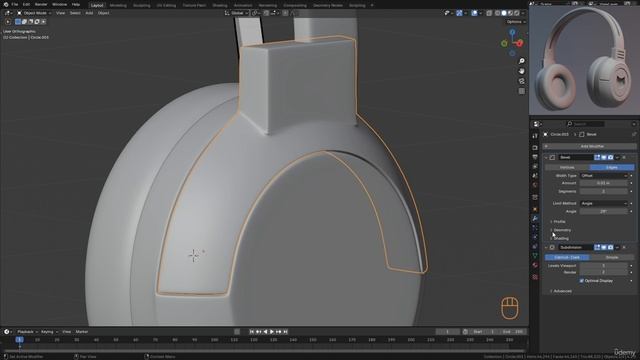Viewport: 640px width, 360px height.
Task: Click the green Y axis on navigation gizmo
Action: tap(504, 43)
